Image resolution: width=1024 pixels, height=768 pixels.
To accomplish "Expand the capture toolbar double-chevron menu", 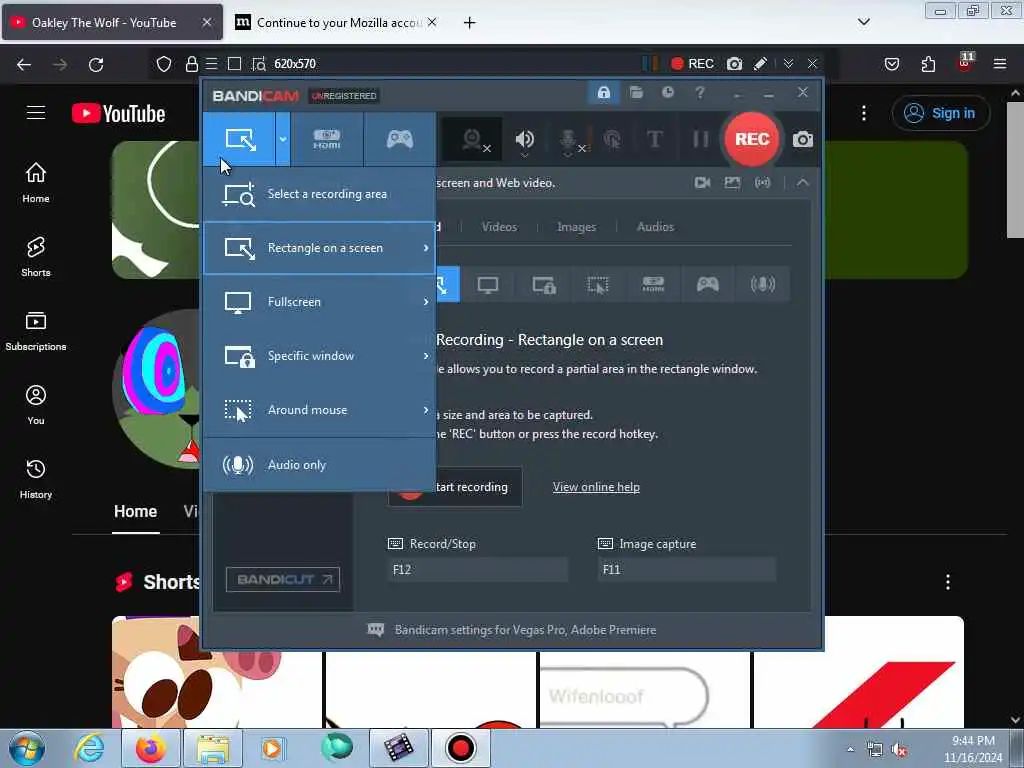I will click(788, 63).
